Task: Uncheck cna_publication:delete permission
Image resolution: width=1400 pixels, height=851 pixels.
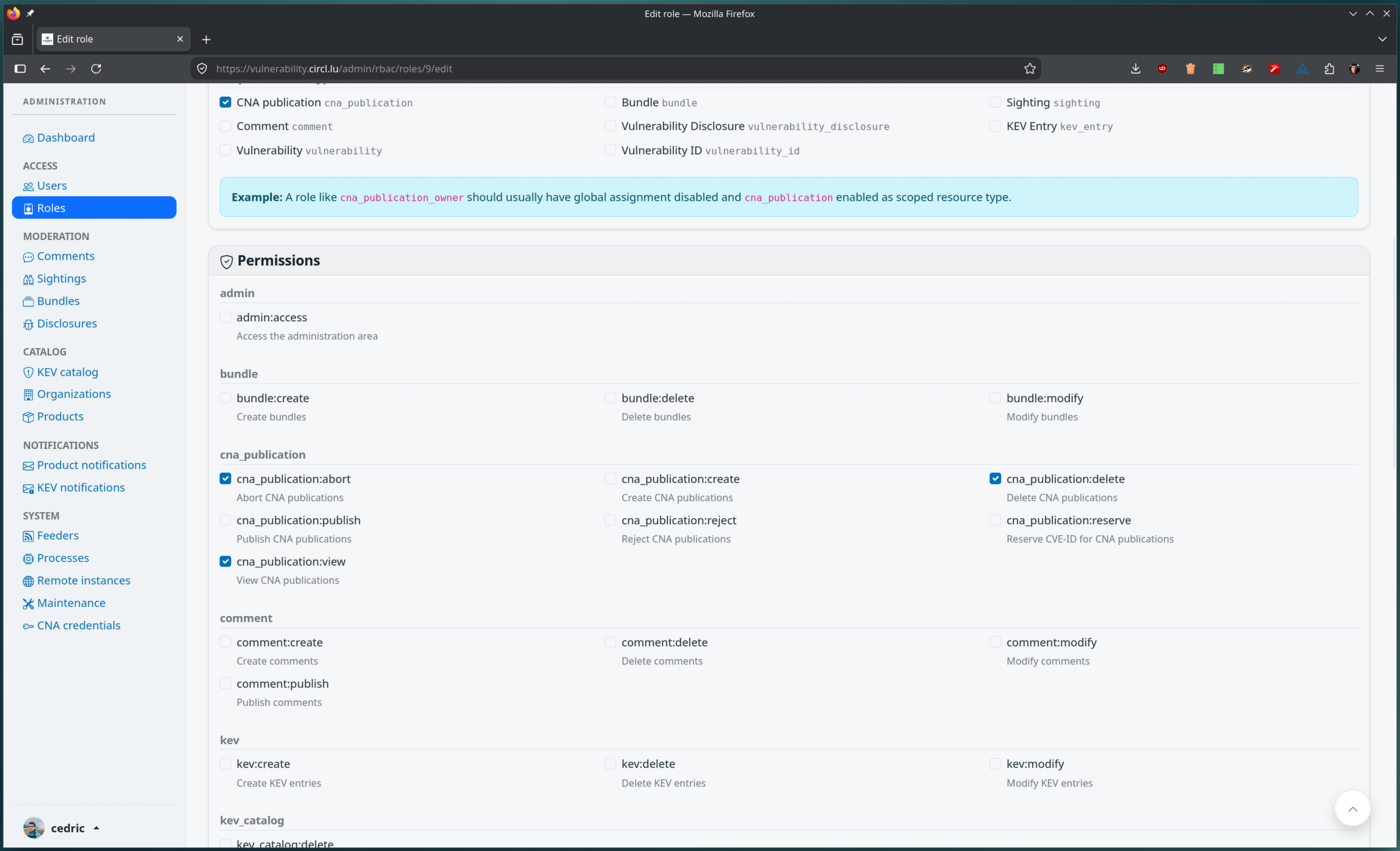Action: pos(995,479)
